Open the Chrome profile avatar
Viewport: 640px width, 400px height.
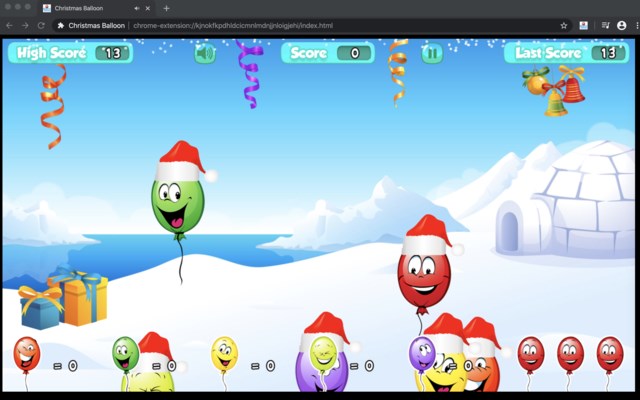point(622,25)
